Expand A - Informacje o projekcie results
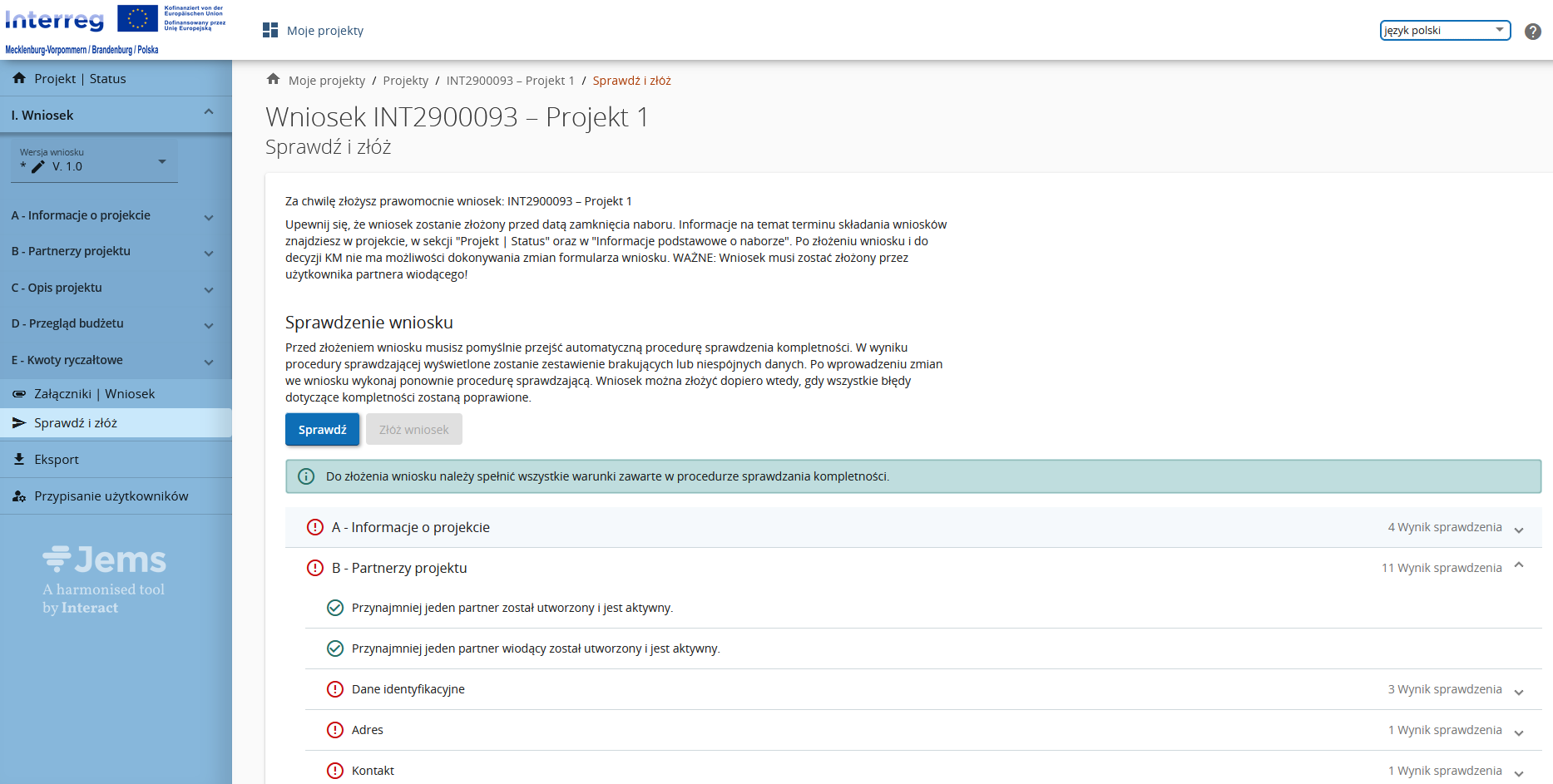 click(x=1519, y=529)
